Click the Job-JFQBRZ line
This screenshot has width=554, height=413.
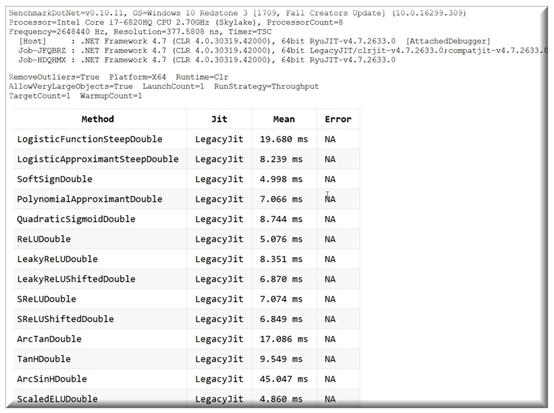click(283, 50)
